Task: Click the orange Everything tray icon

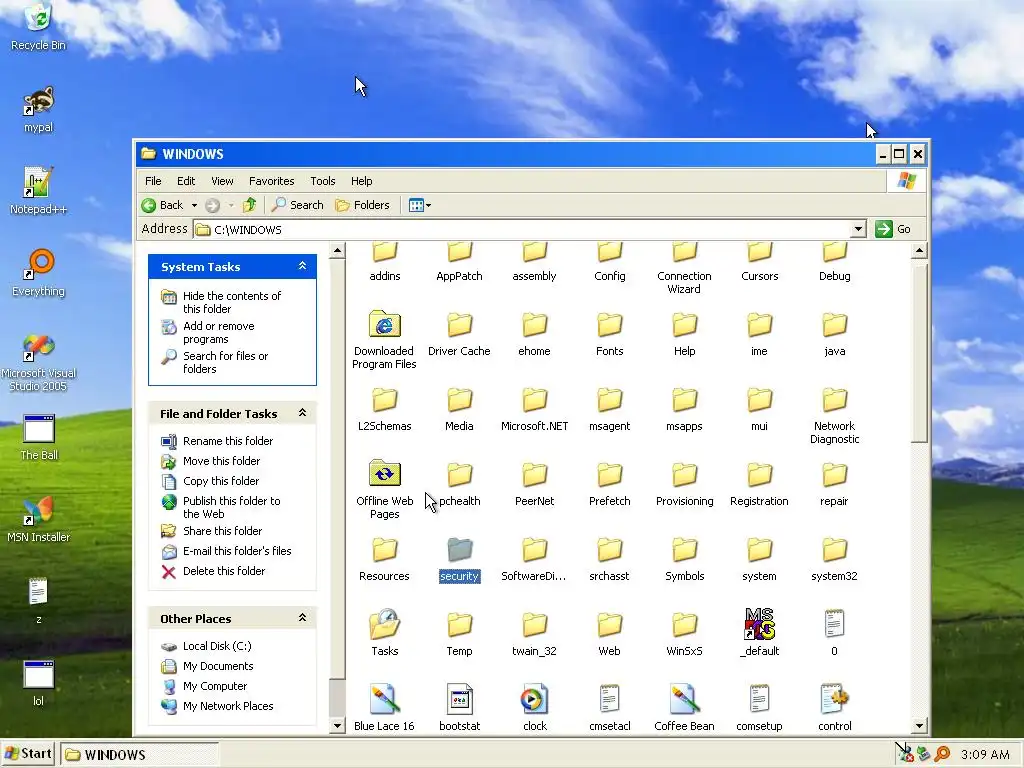Action: pos(942,754)
